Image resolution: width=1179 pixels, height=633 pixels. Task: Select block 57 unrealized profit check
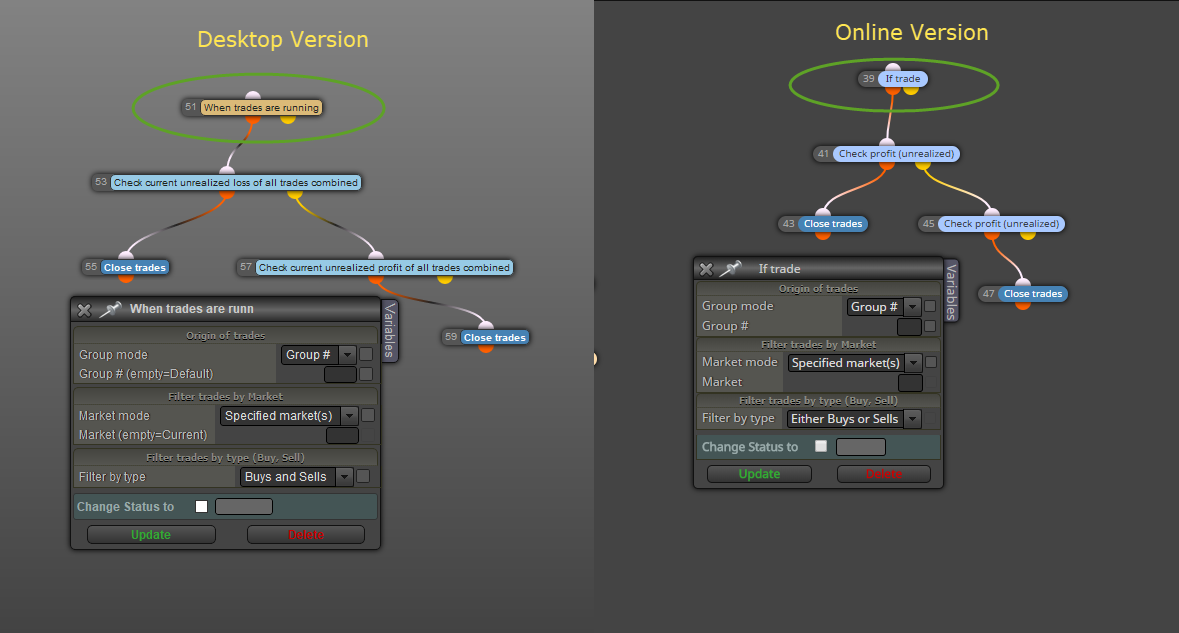pos(384,268)
